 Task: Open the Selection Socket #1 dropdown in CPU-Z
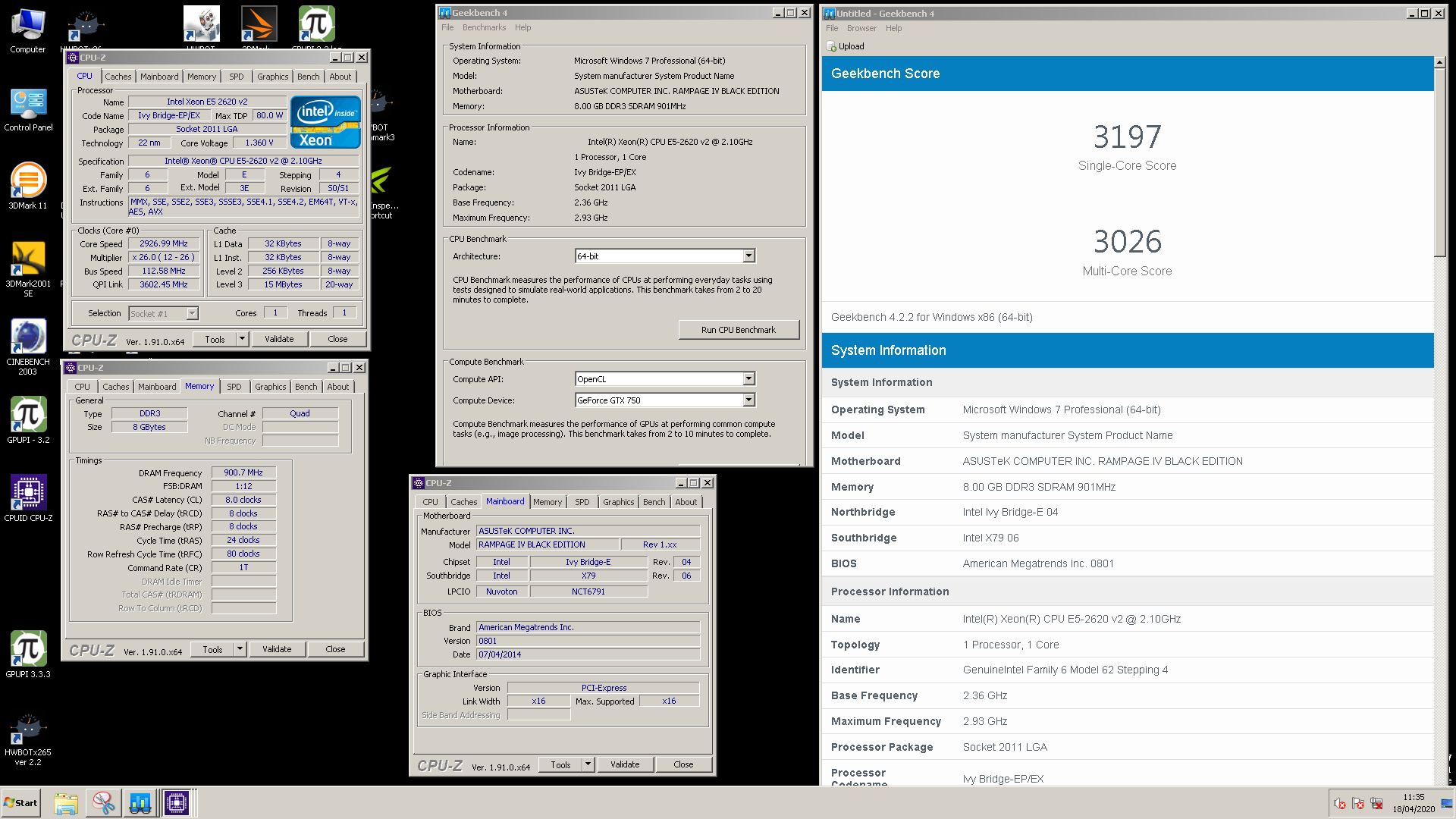pyautogui.click(x=163, y=313)
